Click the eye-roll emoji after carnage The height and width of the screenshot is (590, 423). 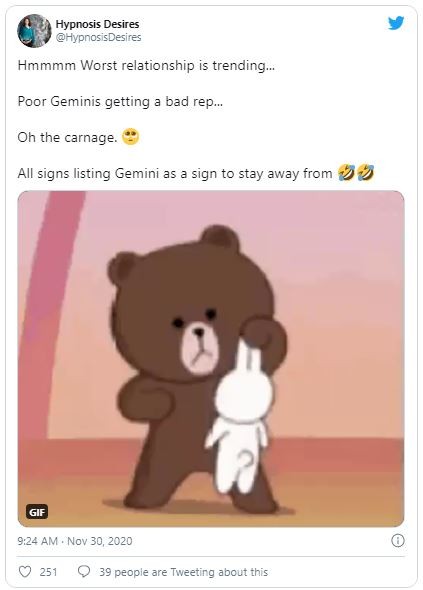pos(131,137)
